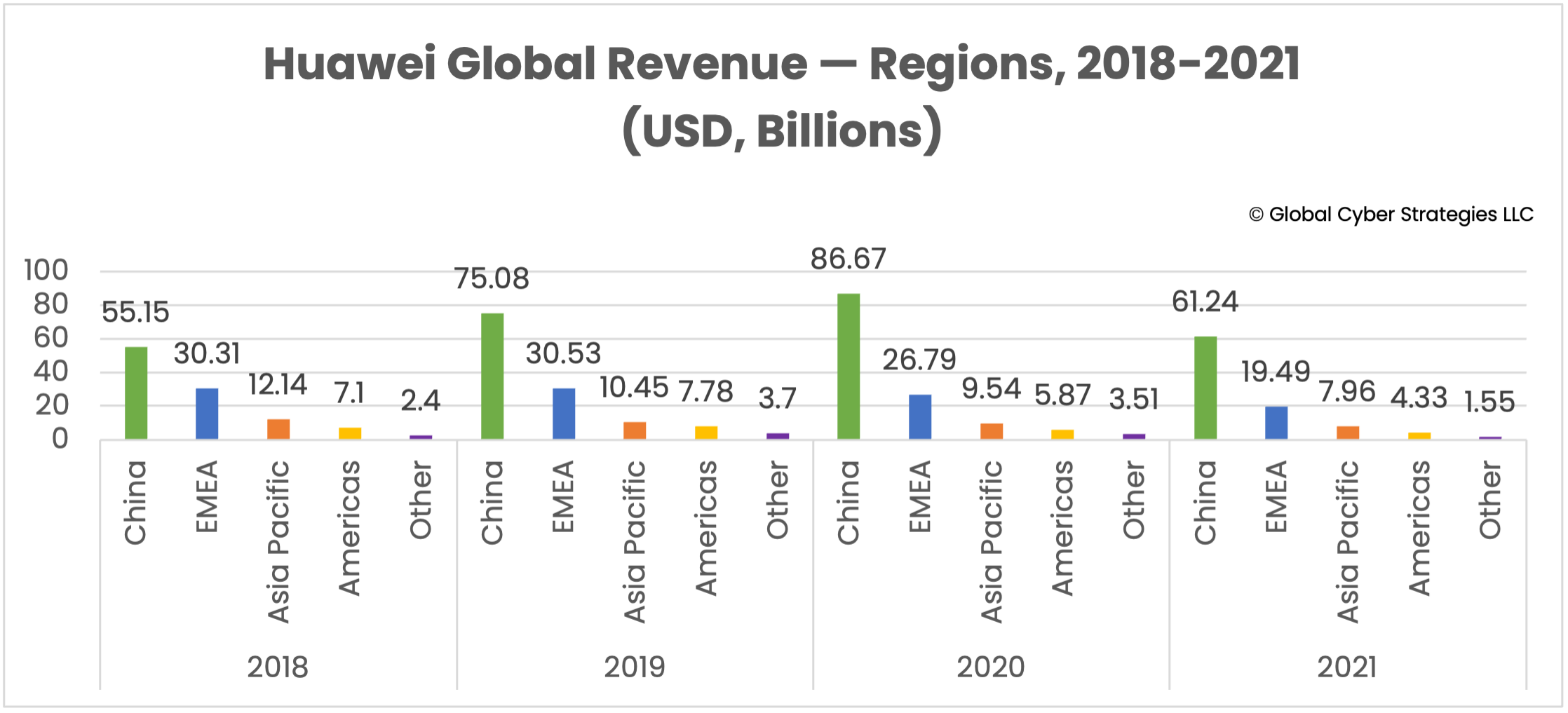The image size is (1568, 713).
Task: Click the 60 value on the vertical axis
Action: 50,337
